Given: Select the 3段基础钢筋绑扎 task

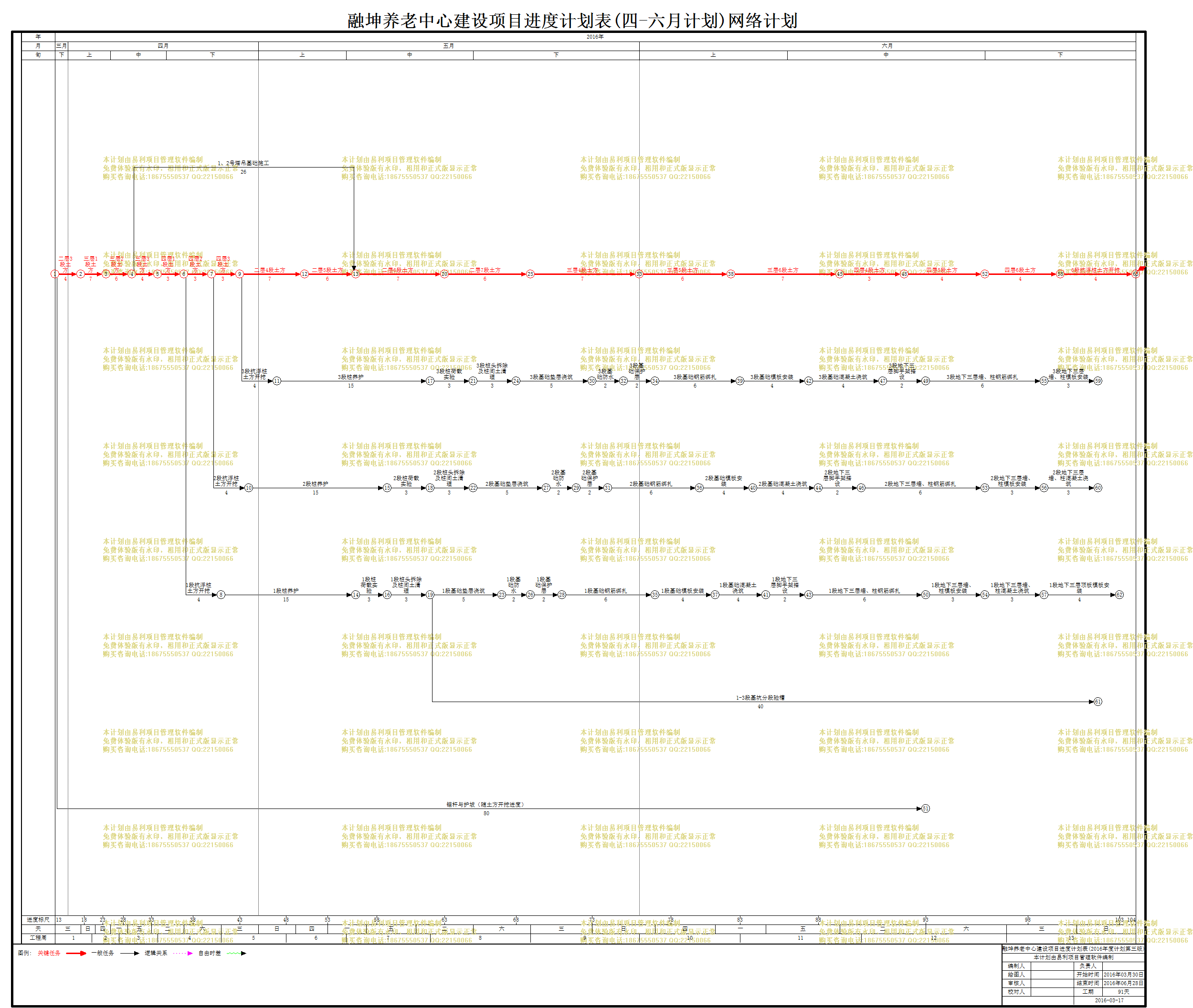Looking at the screenshot, I should (695, 377).
